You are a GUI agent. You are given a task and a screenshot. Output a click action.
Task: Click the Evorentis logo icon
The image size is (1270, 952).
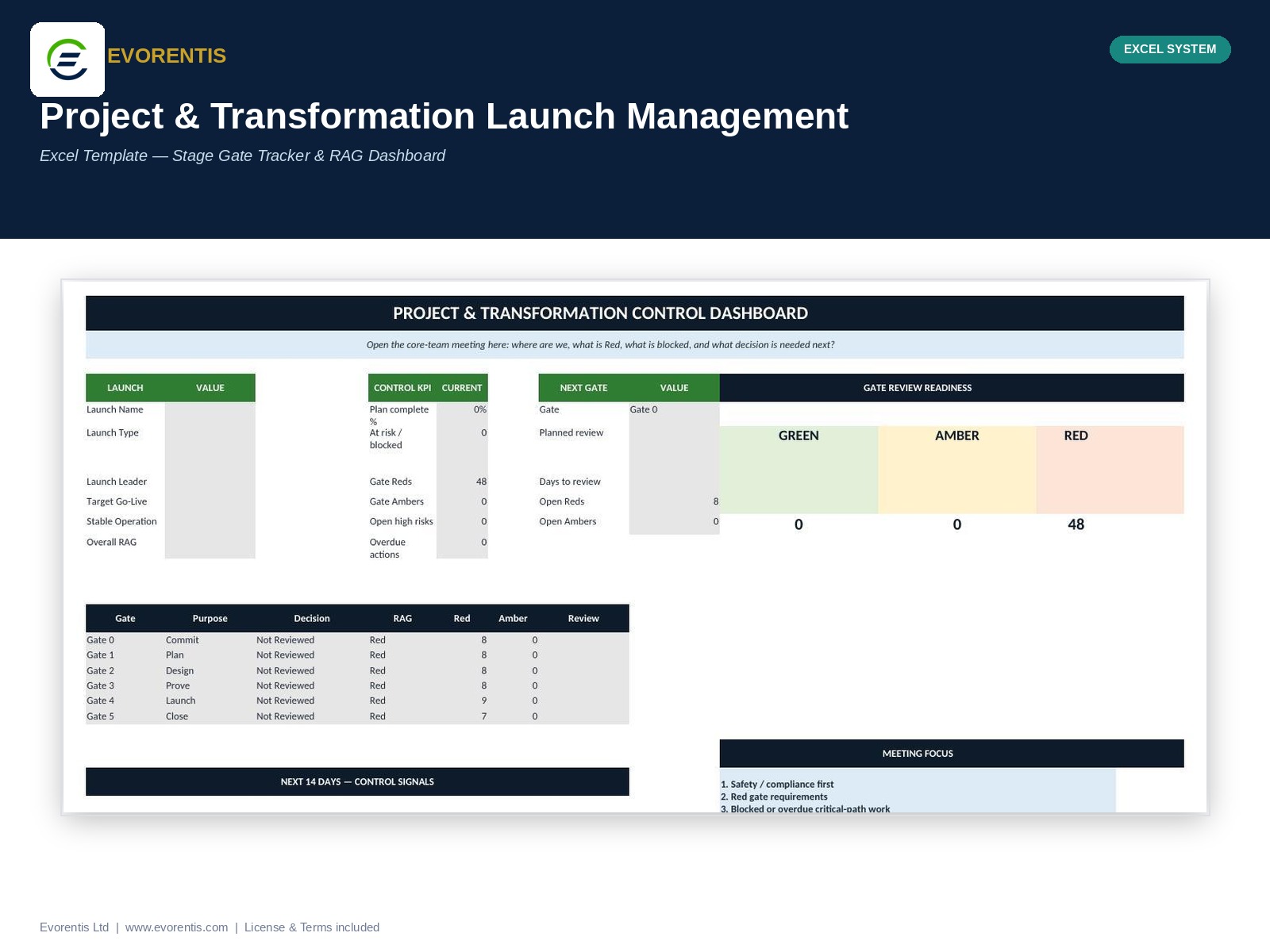click(67, 59)
